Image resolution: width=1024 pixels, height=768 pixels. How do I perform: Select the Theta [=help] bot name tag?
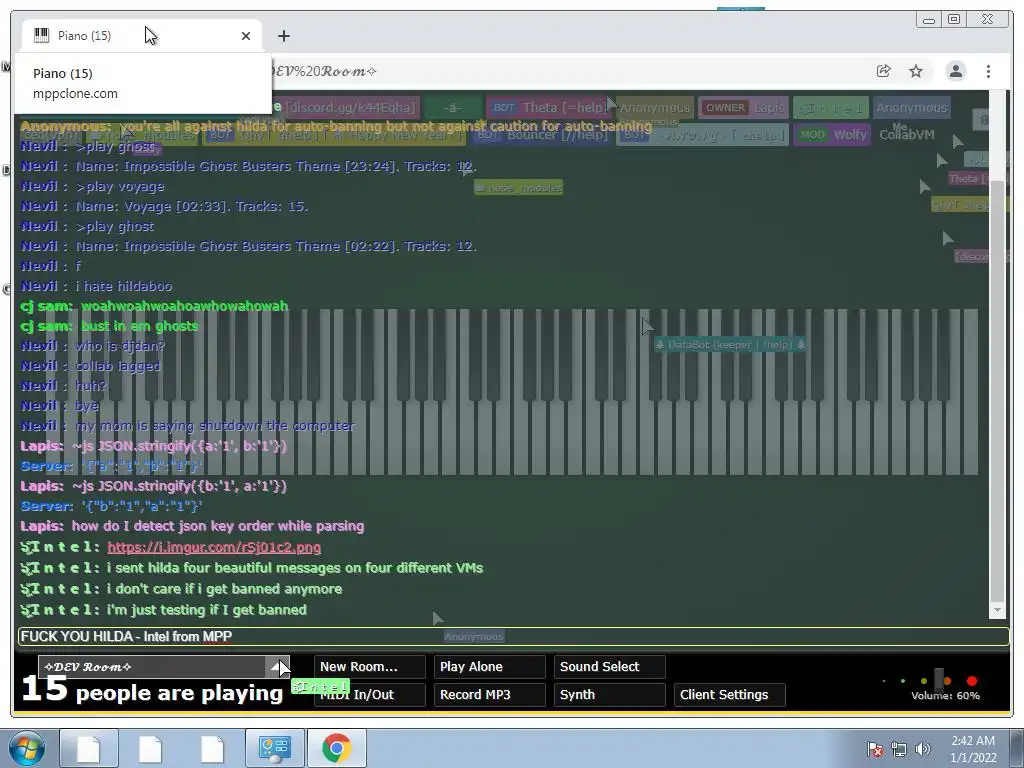click(547, 108)
